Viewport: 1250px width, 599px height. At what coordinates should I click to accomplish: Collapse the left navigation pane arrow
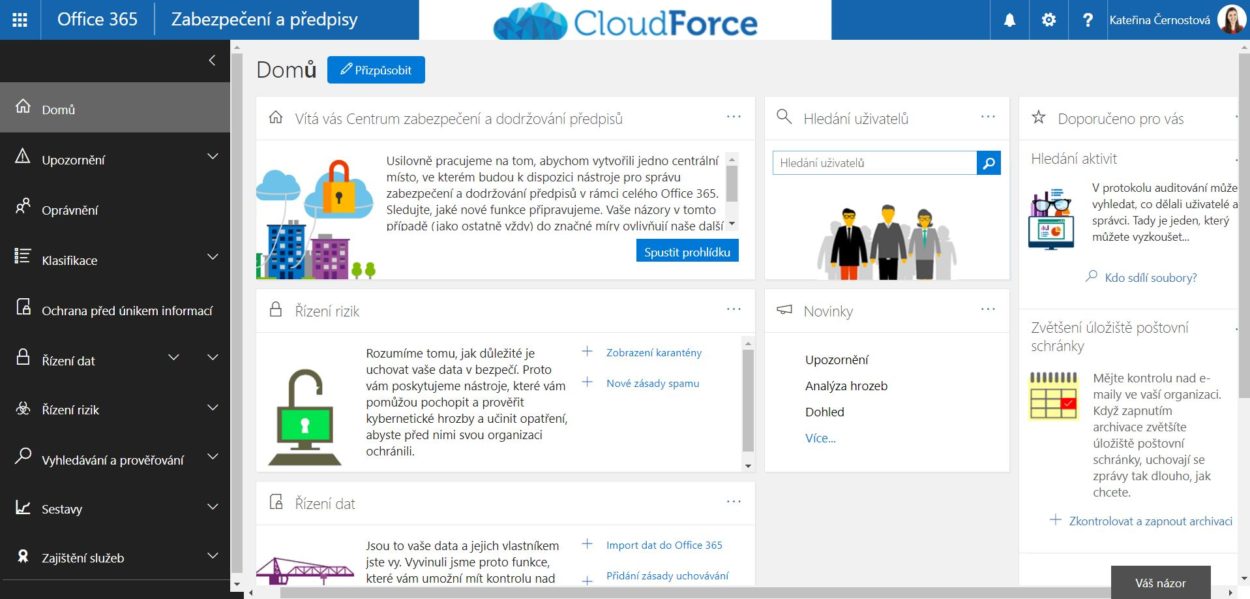point(211,61)
